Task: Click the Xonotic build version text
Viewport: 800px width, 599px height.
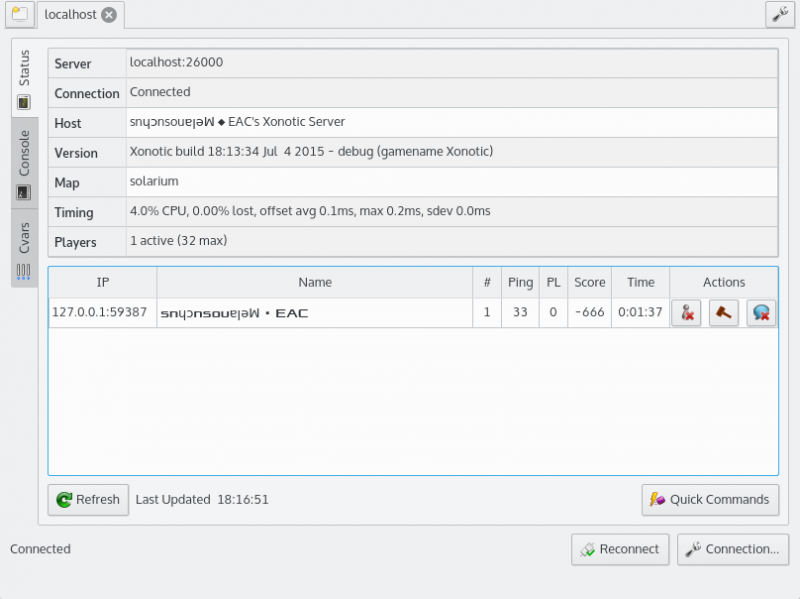Action: (x=311, y=152)
